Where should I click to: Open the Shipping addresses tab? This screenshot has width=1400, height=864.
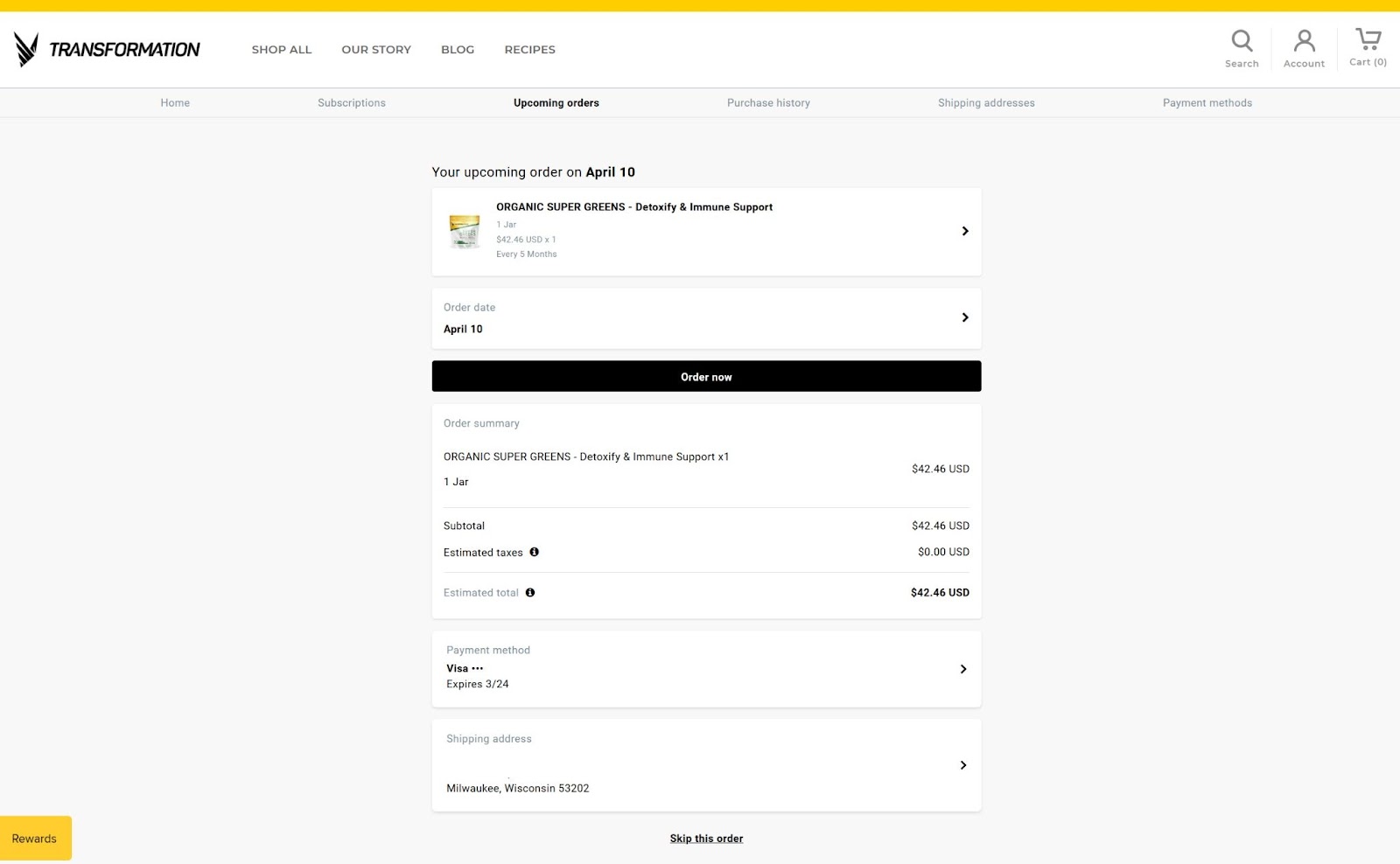tap(986, 102)
